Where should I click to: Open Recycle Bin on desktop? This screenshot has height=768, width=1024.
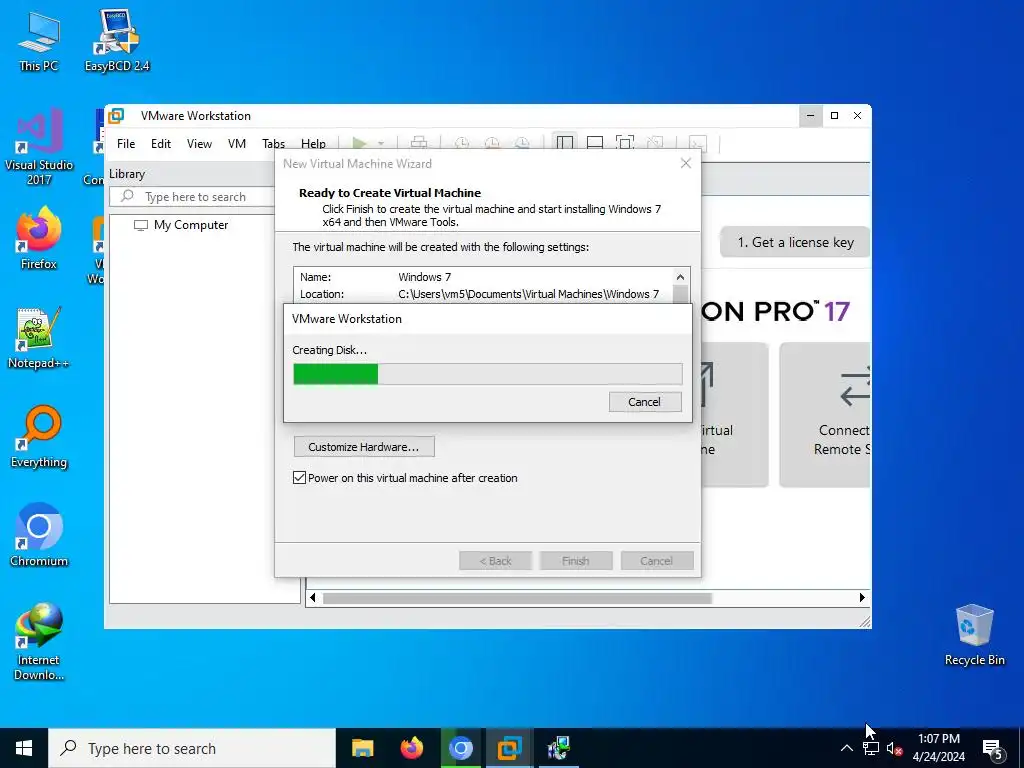coord(974,635)
